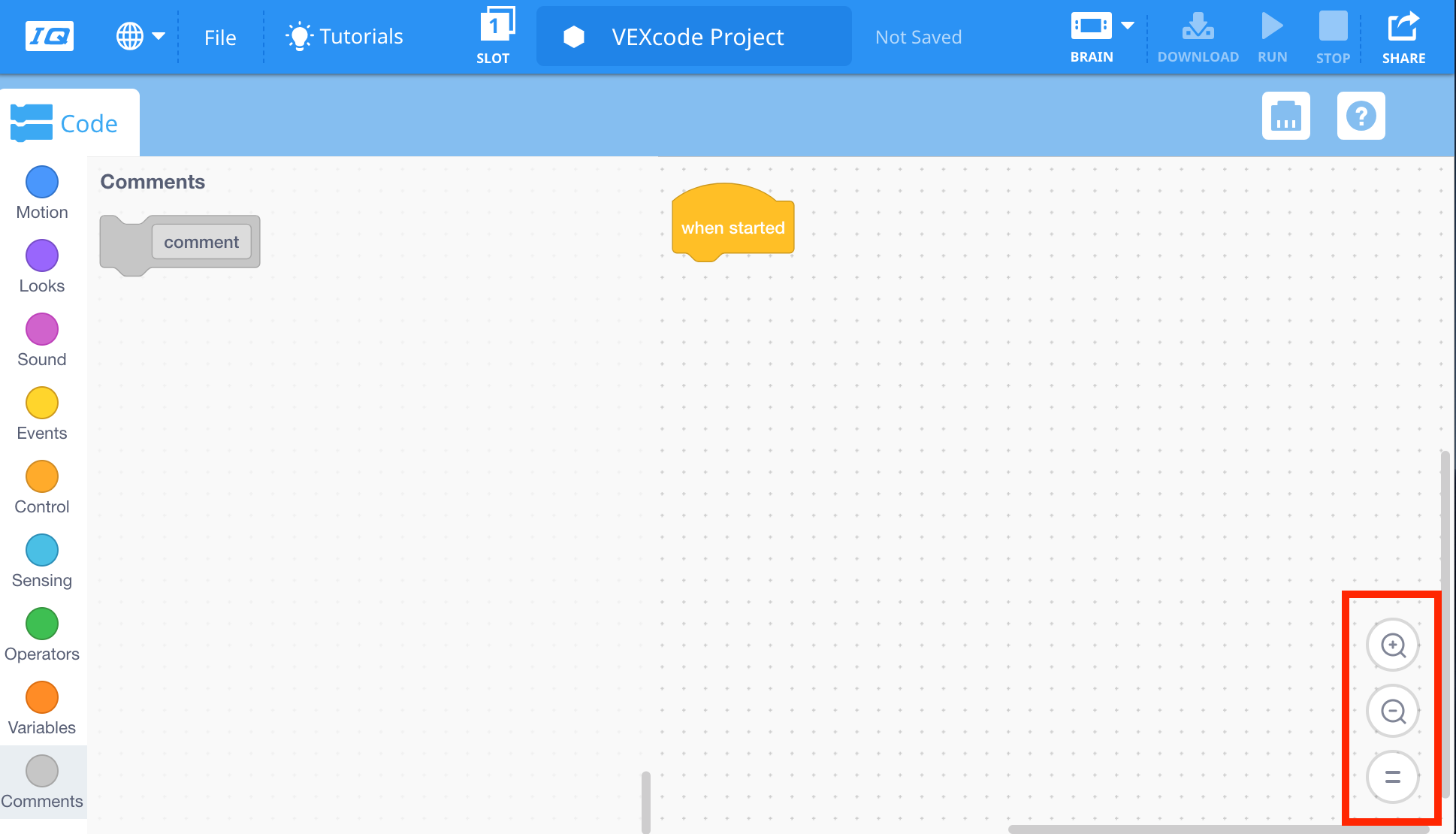
Task: Zoom in on the workspace
Action: [x=1392, y=644]
